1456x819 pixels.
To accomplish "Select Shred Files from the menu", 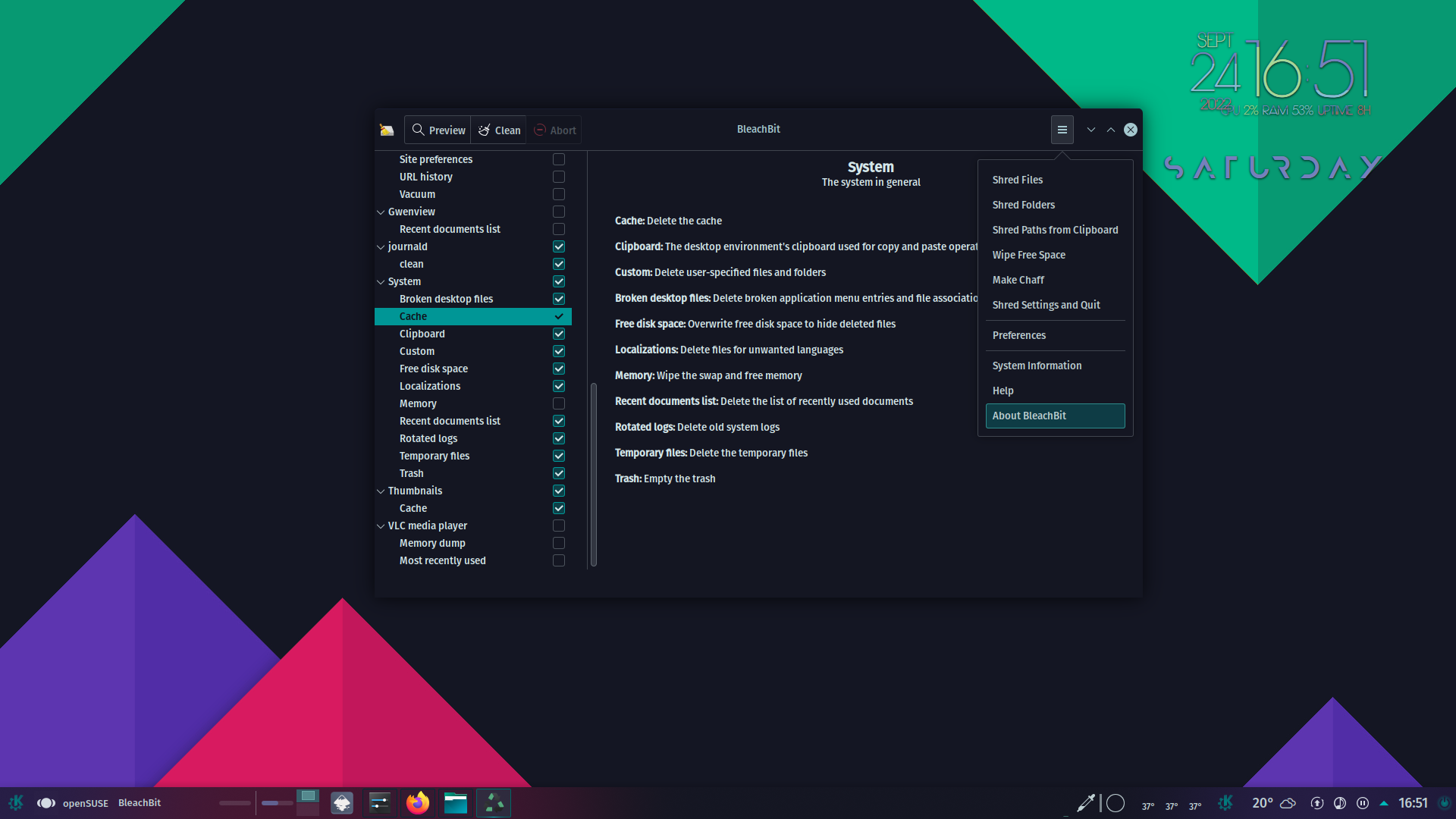I will pos(1055,180).
